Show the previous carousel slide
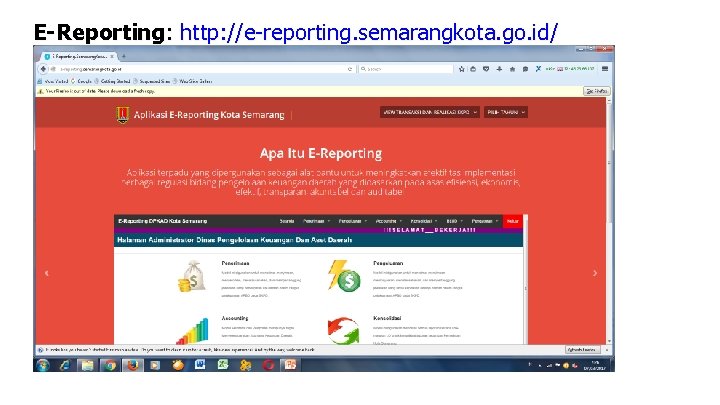This screenshot has width=720, height=405. pyautogui.click(x=46, y=273)
